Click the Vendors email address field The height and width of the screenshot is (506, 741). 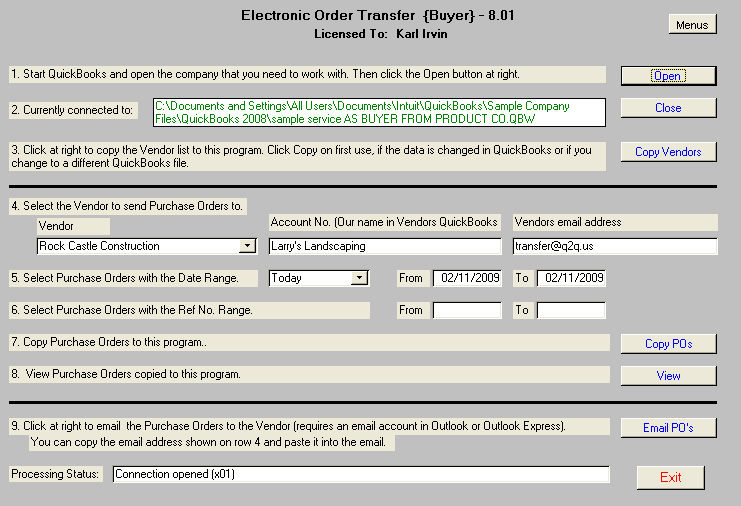(615, 246)
